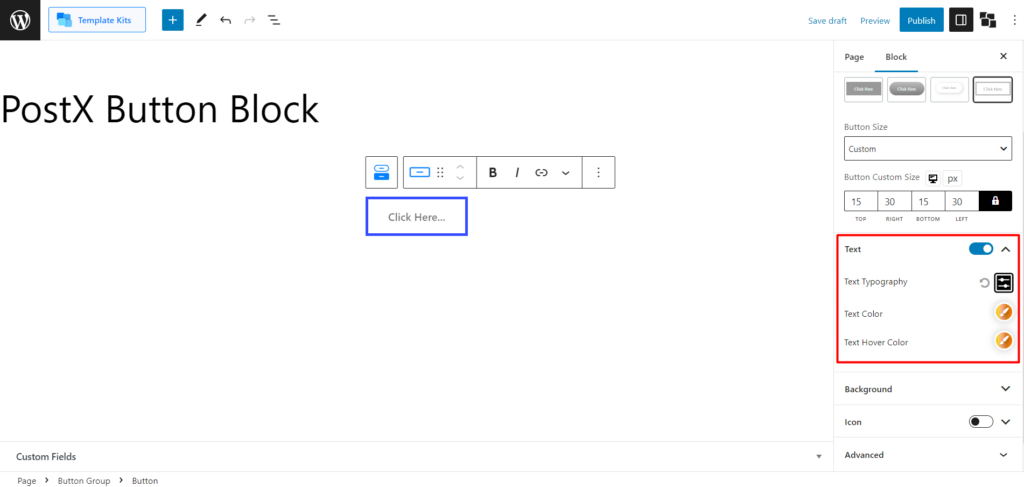The width and height of the screenshot is (1024, 487).
Task: Open more rich text controls dropdown
Action: (x=566, y=172)
